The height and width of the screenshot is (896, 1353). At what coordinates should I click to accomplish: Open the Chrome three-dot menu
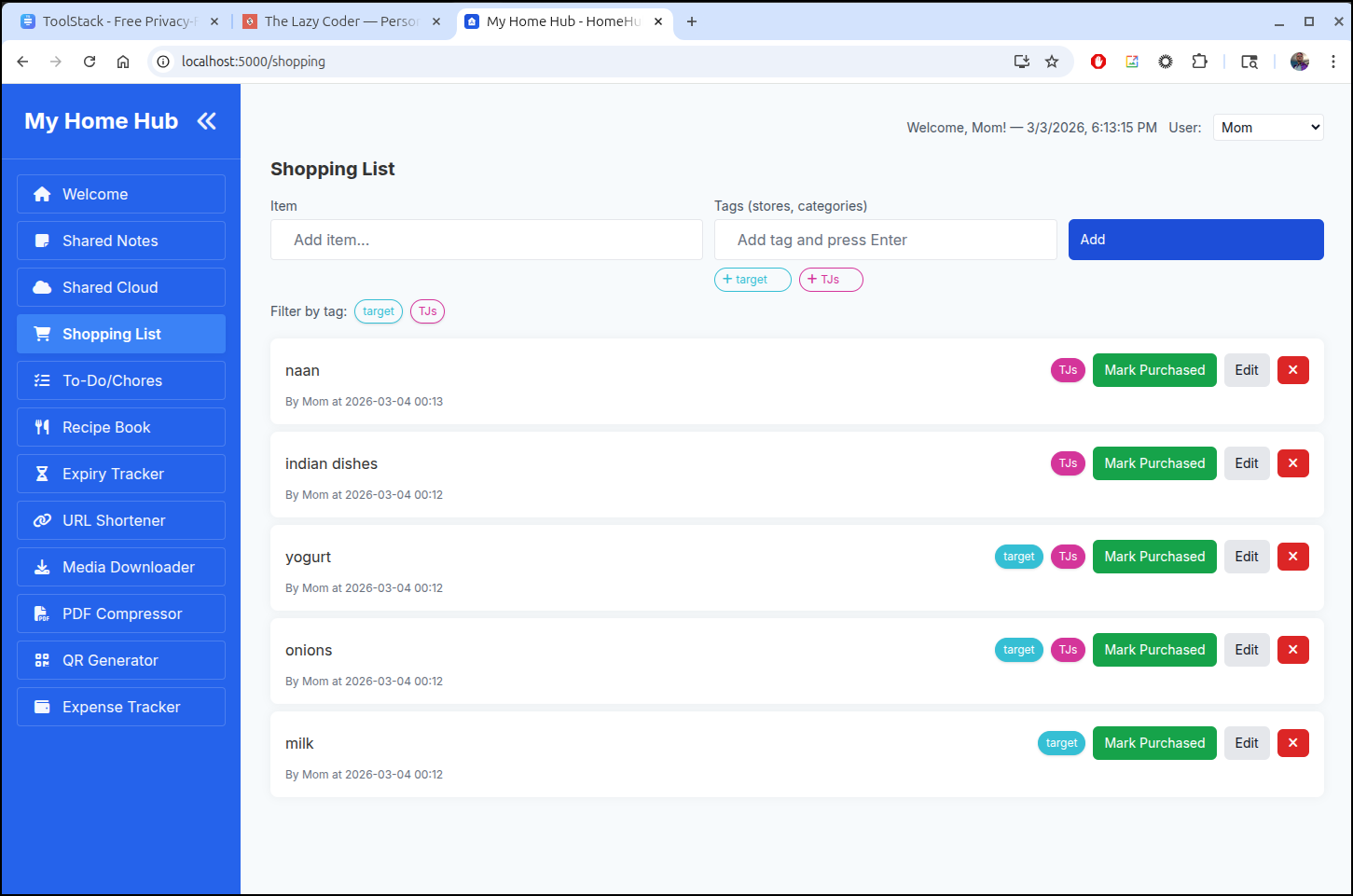click(1333, 62)
